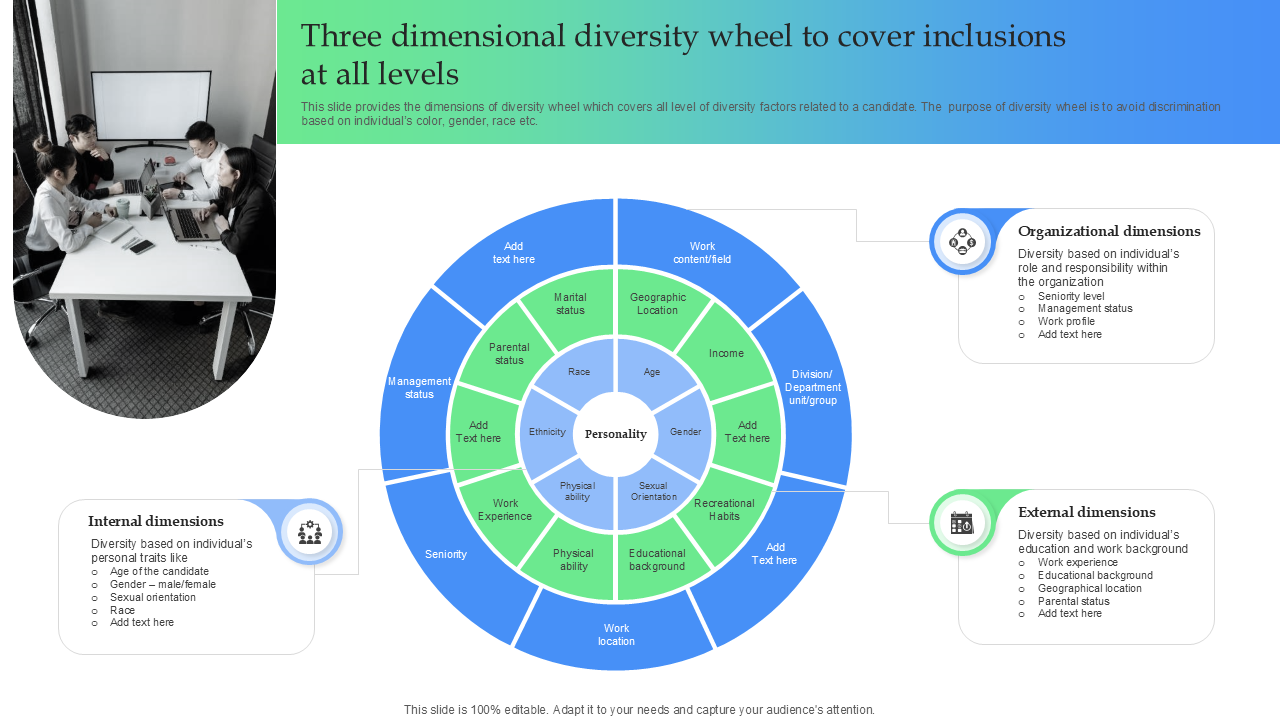Viewport: 1280px width, 720px height.
Task: Click the Internal dimensions heading
Action: 156,522
